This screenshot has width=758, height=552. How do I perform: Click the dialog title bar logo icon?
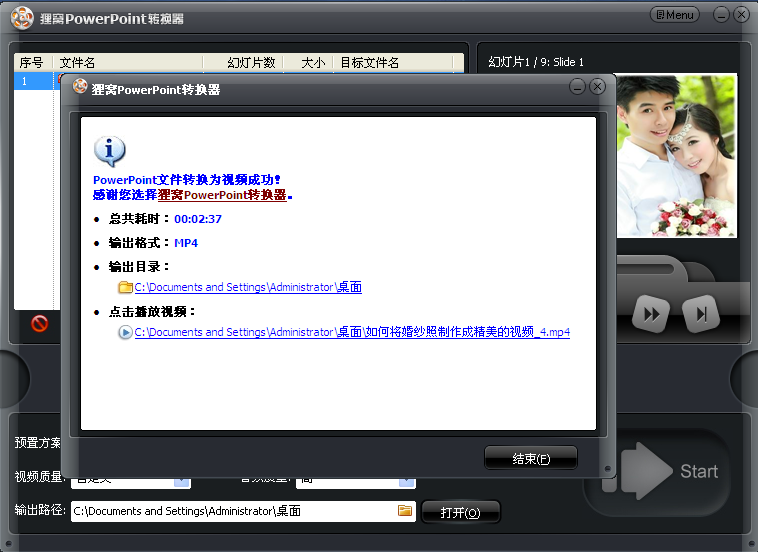pos(80,87)
